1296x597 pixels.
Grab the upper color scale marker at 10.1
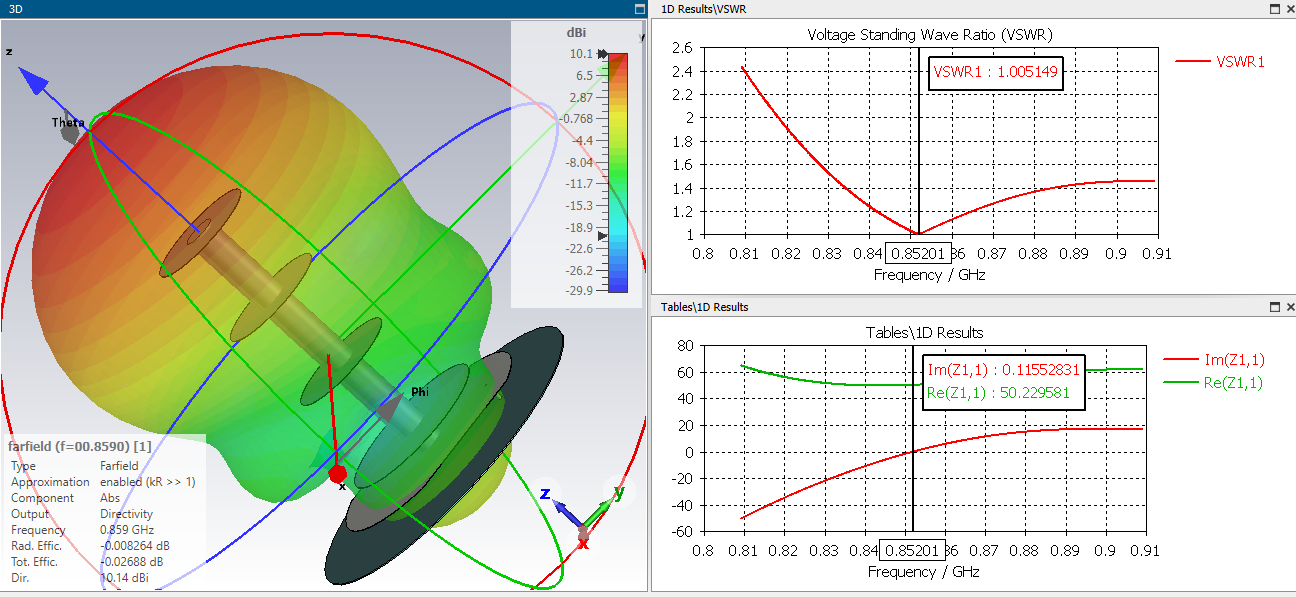[x=603, y=54]
